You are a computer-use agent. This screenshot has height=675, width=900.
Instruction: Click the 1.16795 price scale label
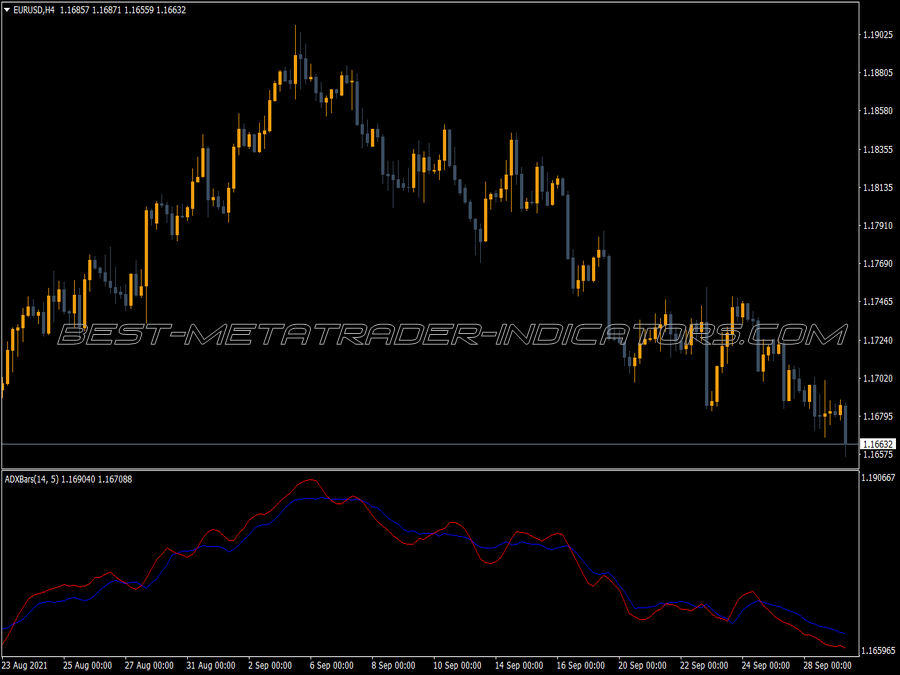point(878,416)
